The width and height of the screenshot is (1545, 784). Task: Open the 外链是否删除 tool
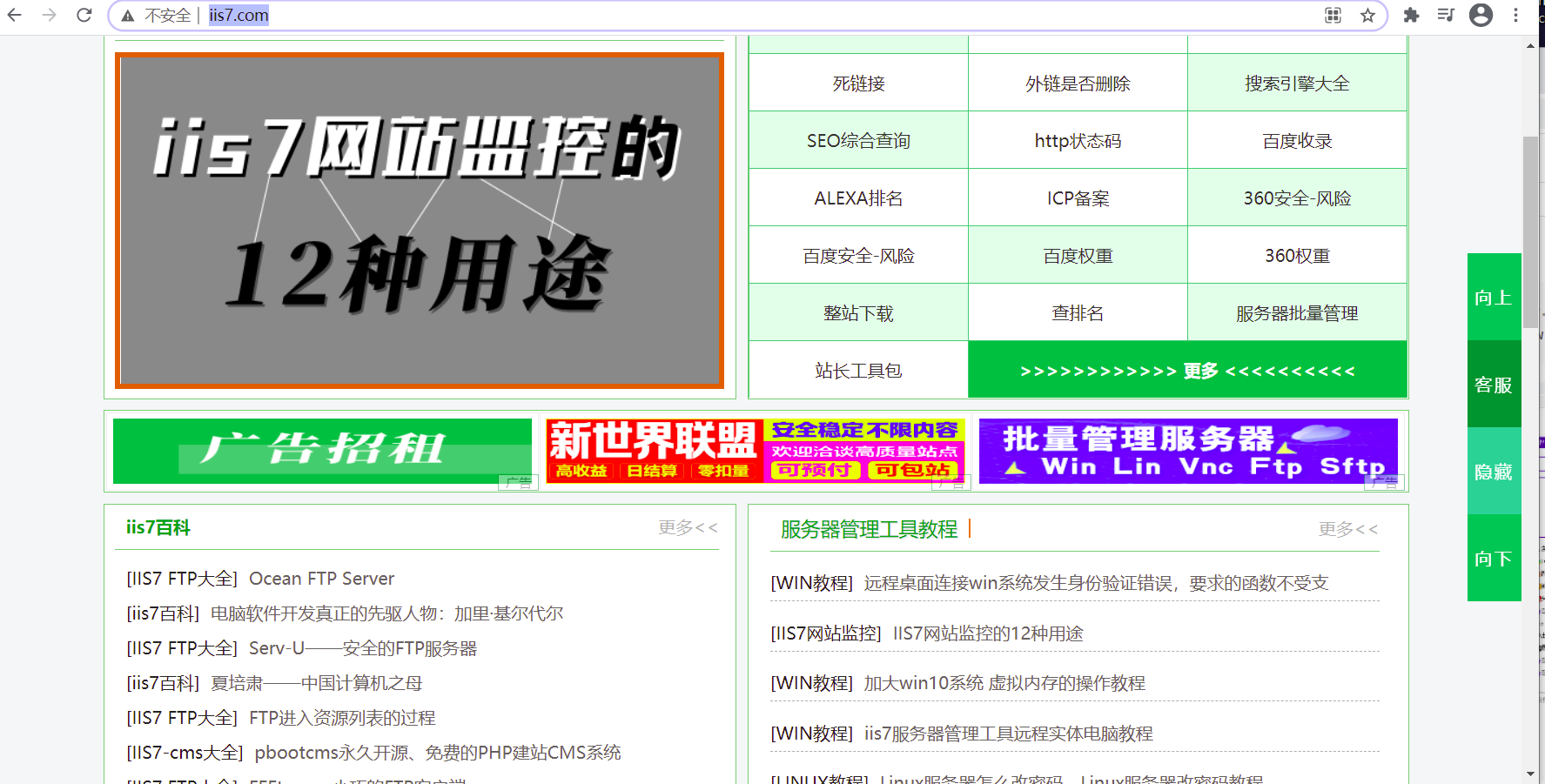click(1078, 83)
